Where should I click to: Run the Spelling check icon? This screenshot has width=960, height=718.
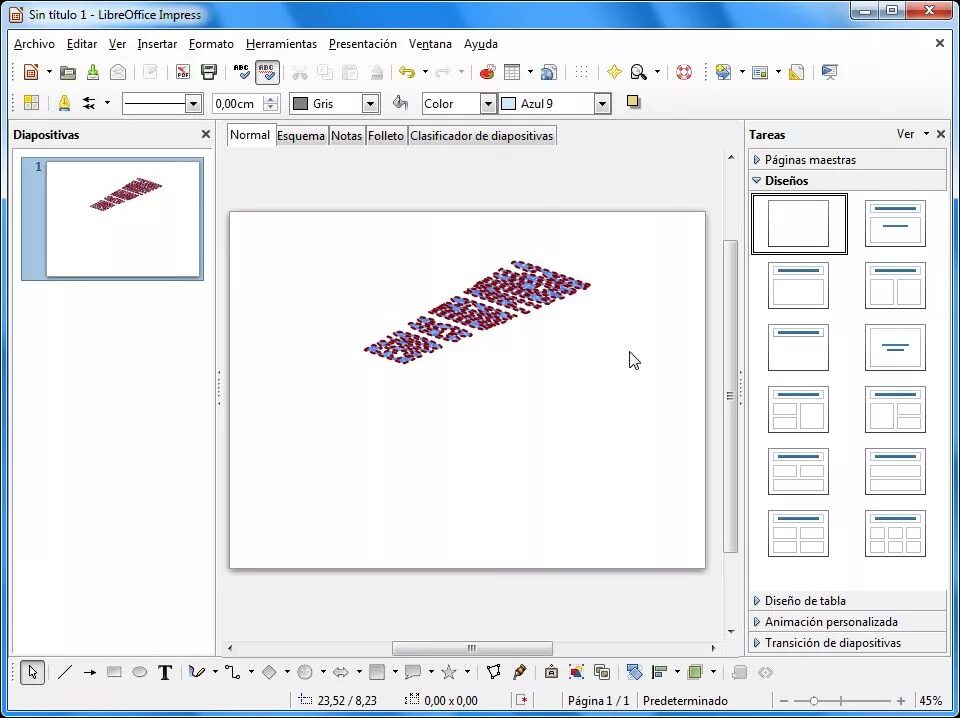[x=242, y=72]
